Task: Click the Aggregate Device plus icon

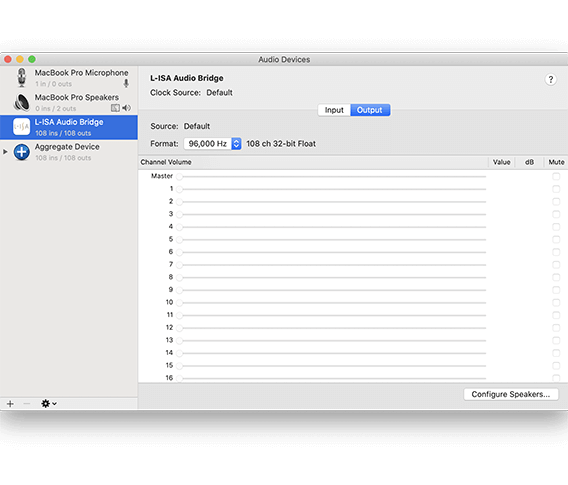Action: 22,152
